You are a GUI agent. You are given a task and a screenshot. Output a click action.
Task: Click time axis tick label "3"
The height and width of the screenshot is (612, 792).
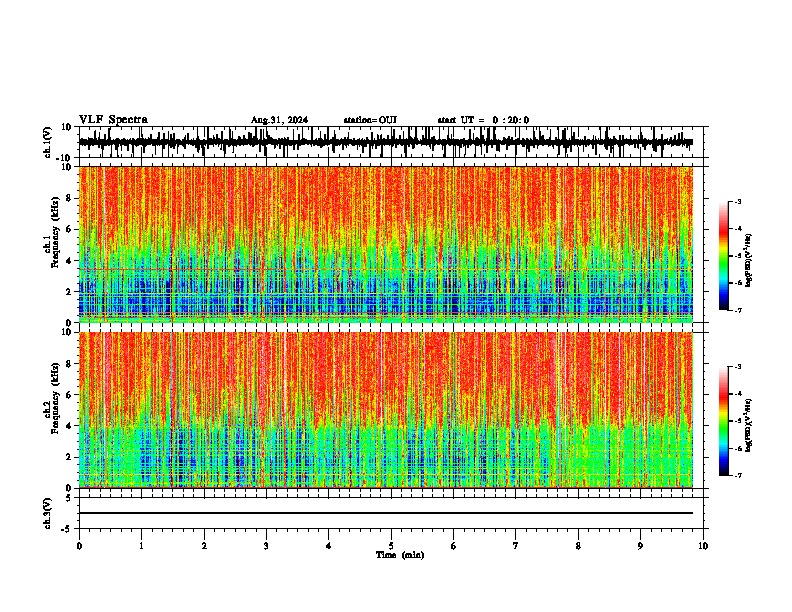point(266,546)
